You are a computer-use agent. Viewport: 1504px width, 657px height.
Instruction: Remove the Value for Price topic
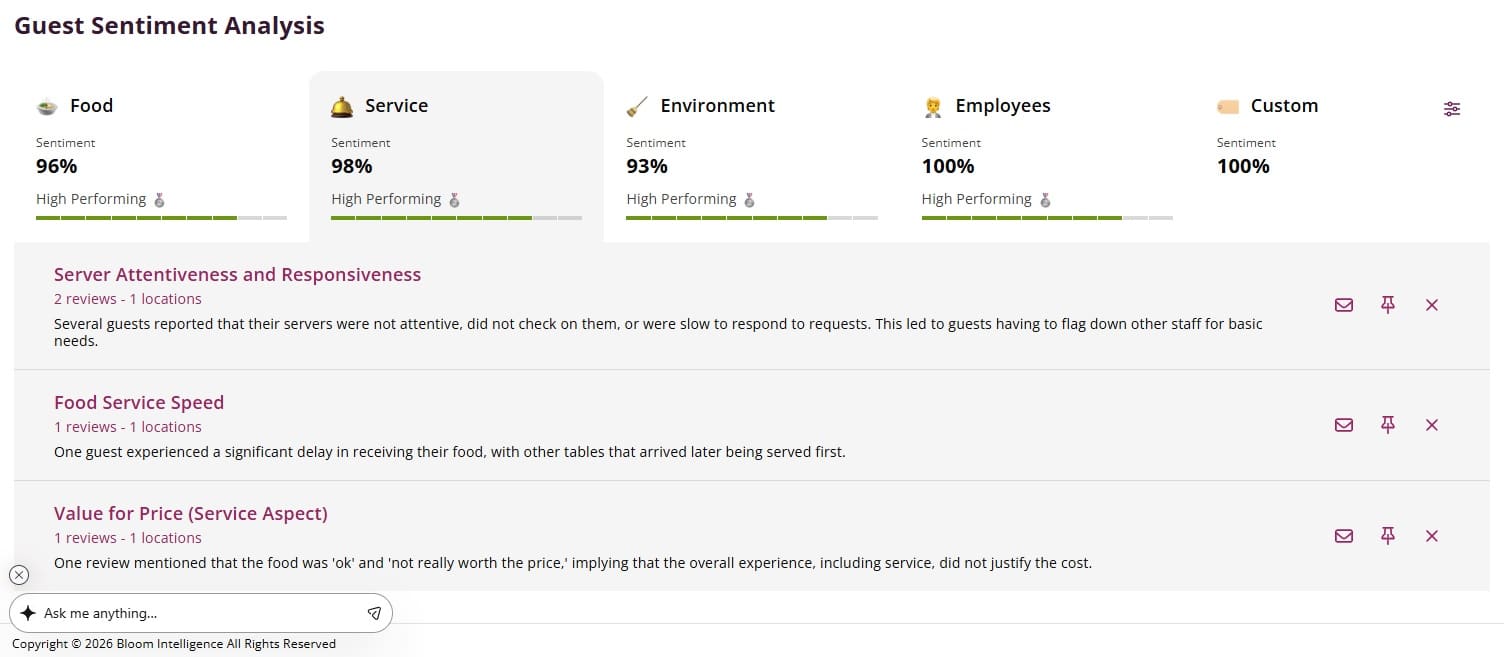1432,536
